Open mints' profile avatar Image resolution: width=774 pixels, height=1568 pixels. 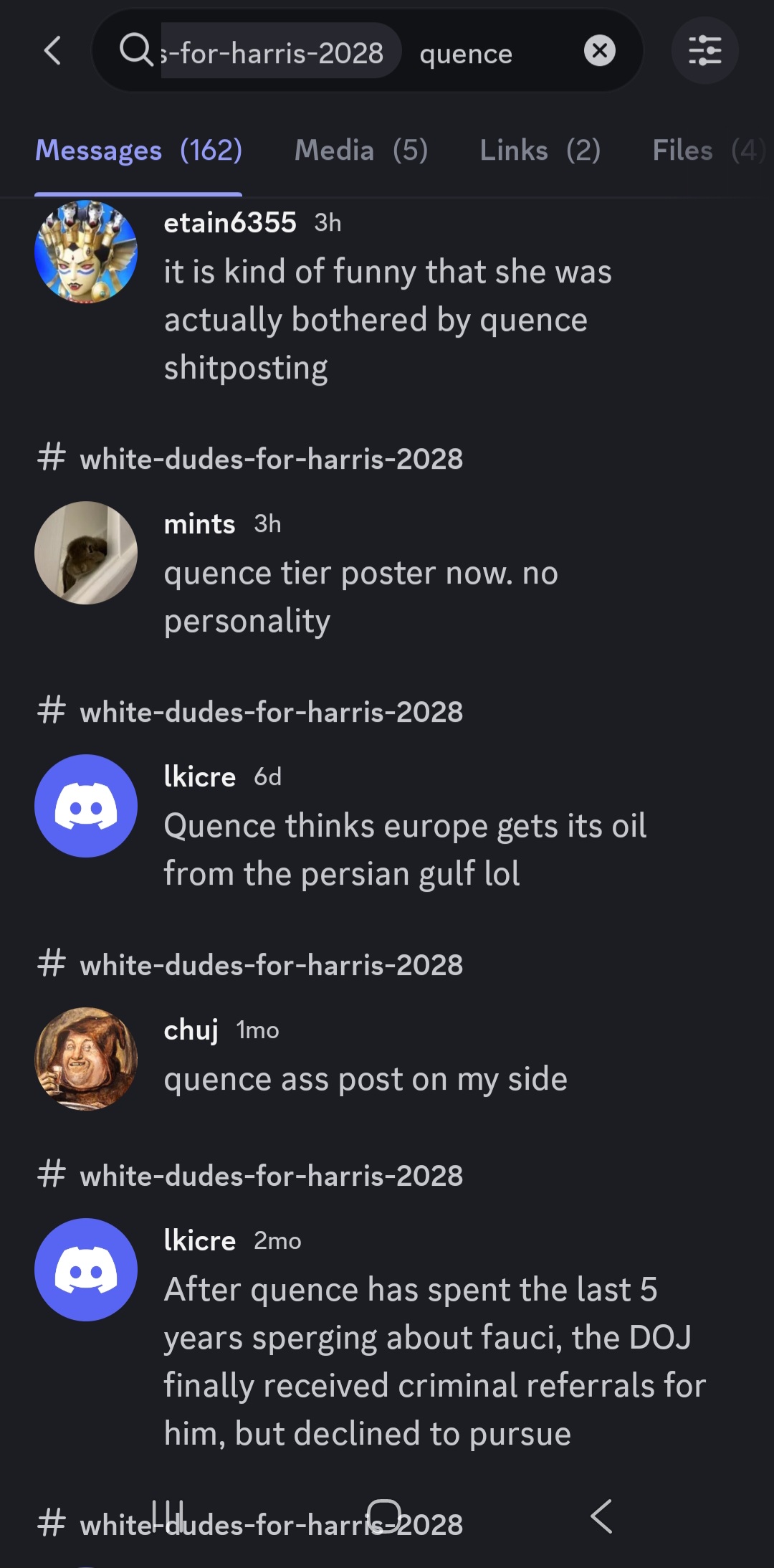tap(86, 553)
